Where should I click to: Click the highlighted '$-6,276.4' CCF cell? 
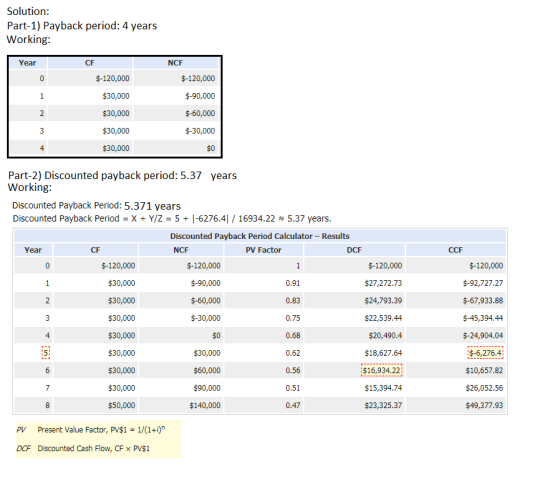click(x=485, y=353)
